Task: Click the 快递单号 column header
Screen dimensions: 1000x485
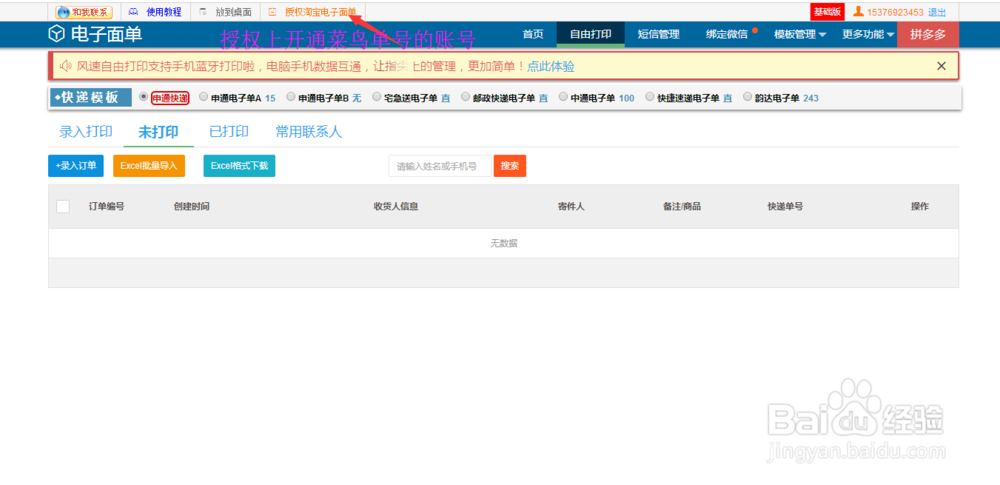Action: (x=785, y=206)
